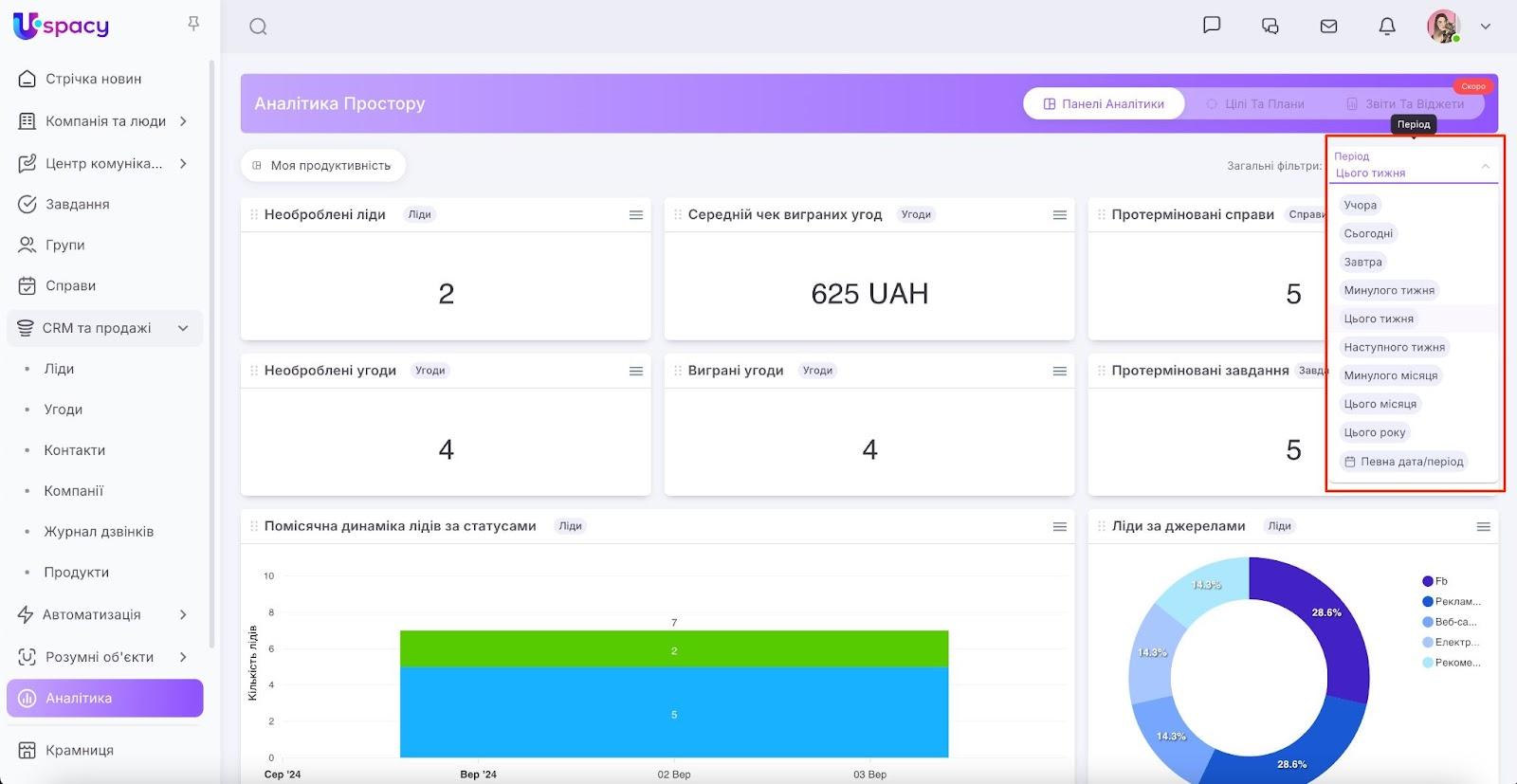The height and width of the screenshot is (784, 1517).
Task: Select Завтра period option
Action: coord(1362,262)
